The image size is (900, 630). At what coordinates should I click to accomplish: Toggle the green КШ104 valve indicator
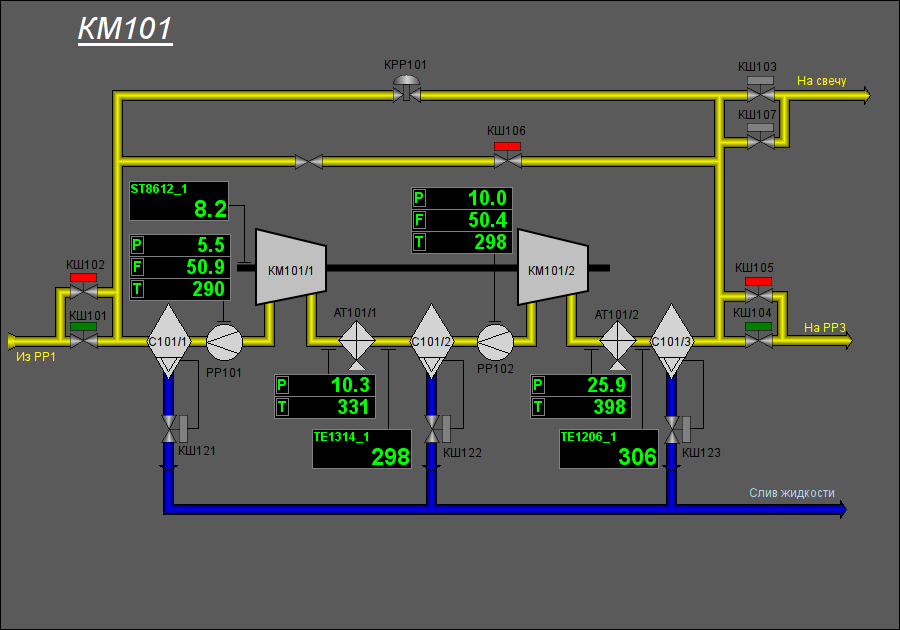click(x=758, y=326)
